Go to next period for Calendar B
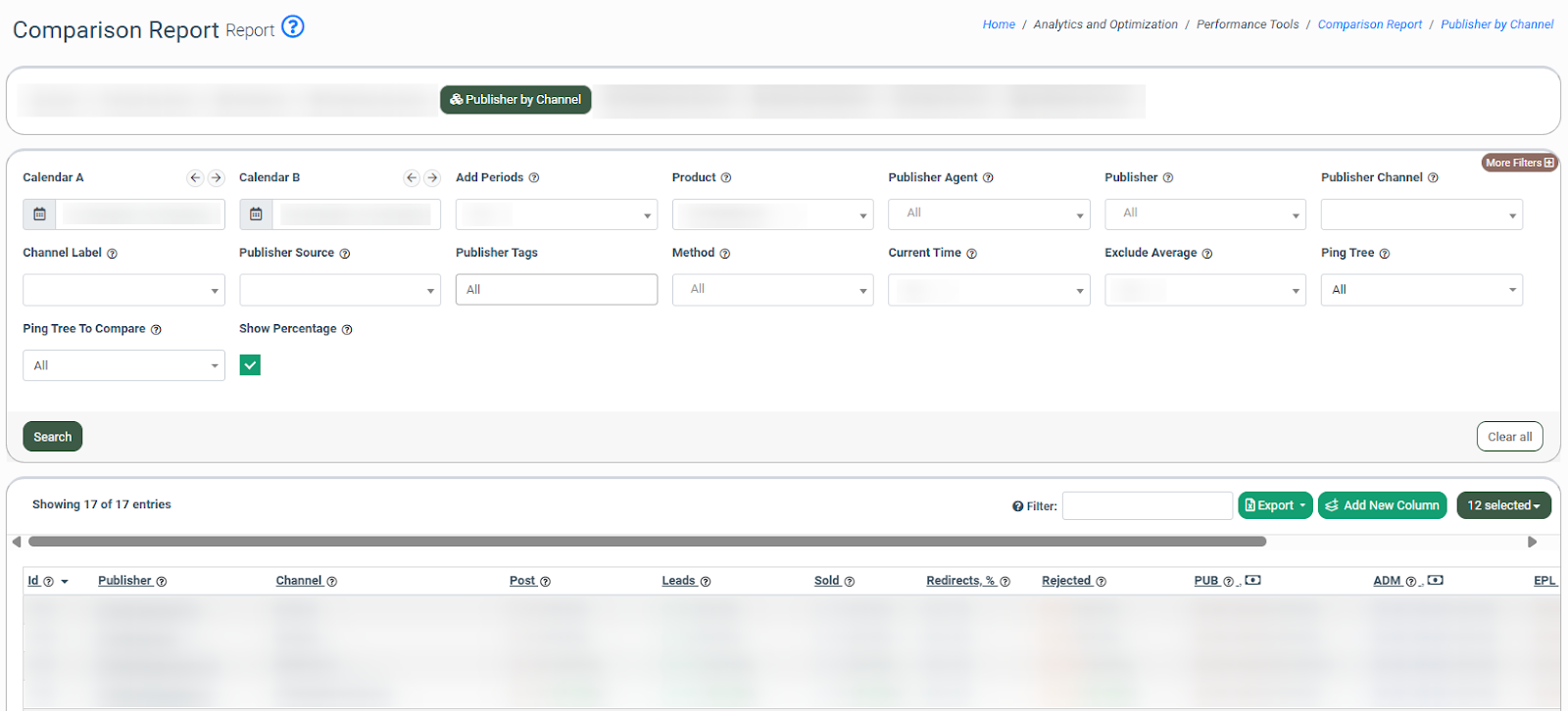 coord(432,177)
